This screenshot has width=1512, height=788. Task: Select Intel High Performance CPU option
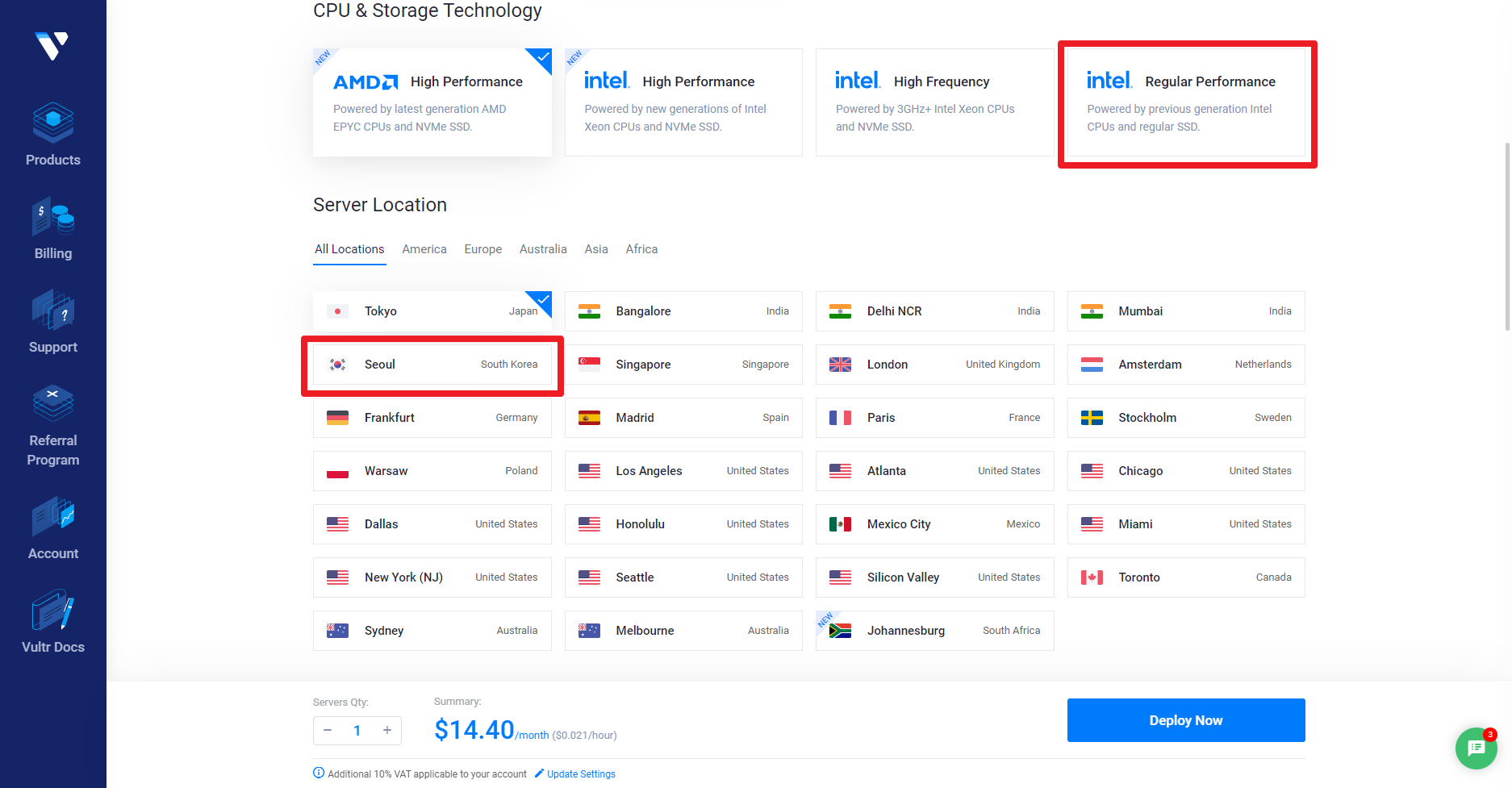[x=683, y=102]
